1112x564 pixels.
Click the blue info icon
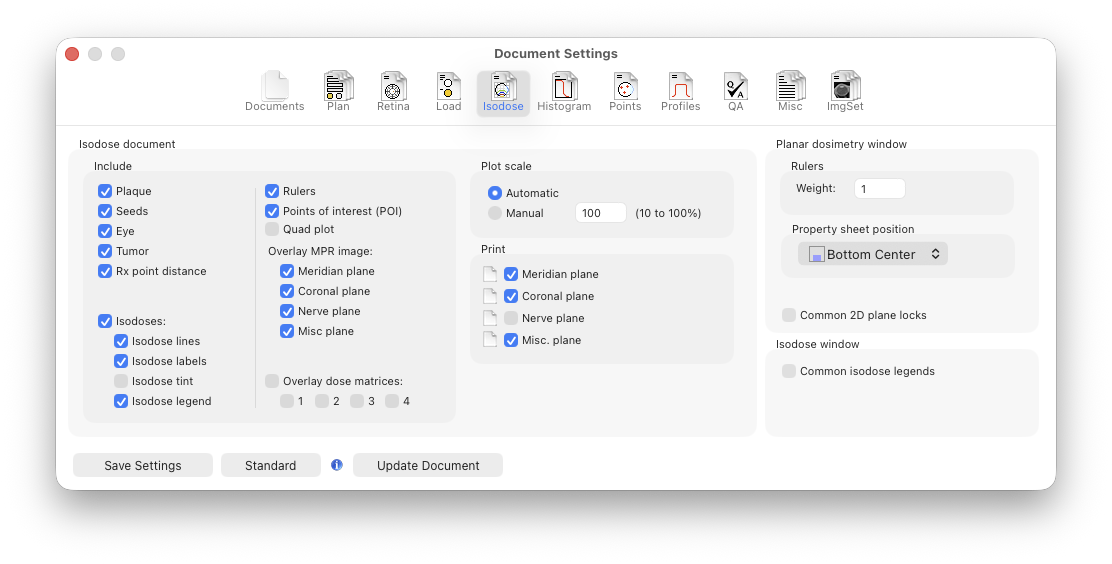[x=337, y=465]
